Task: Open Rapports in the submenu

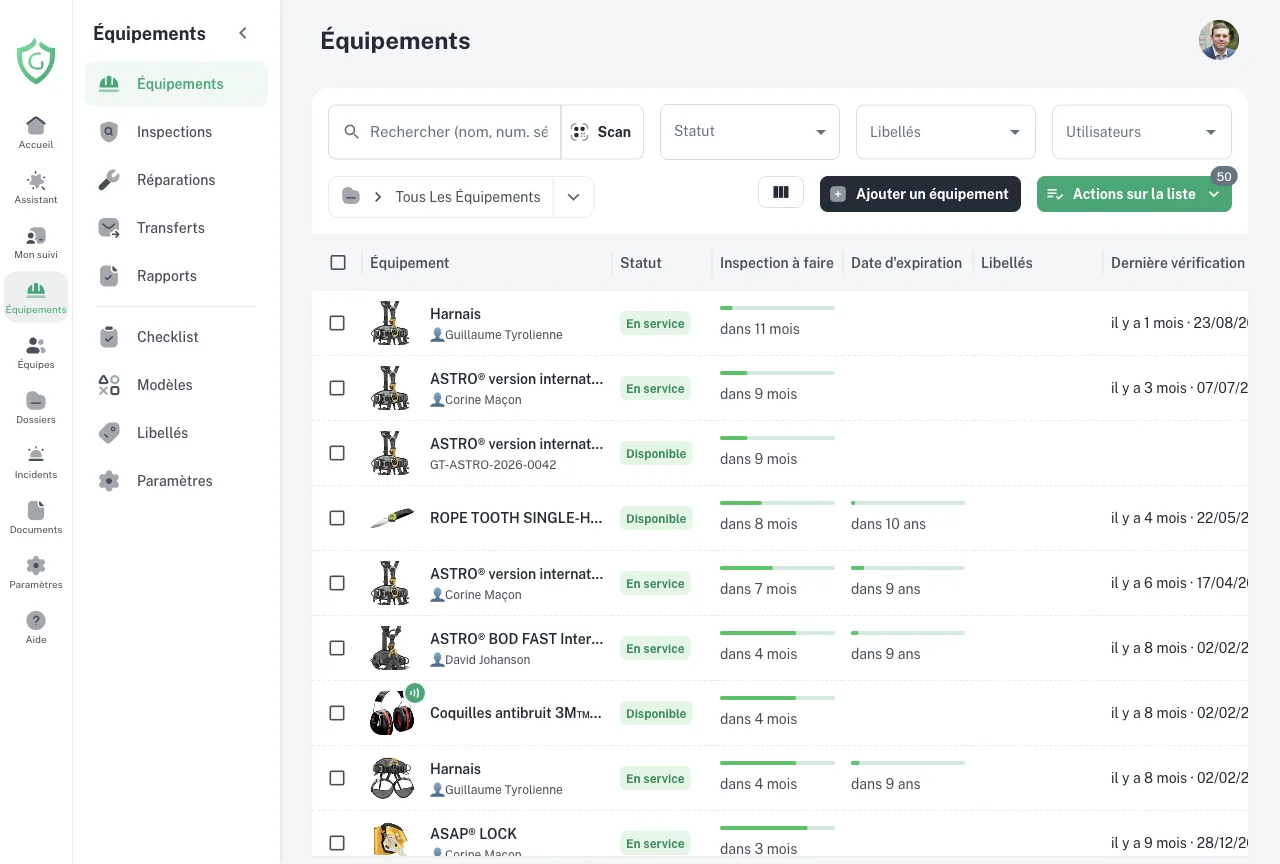Action: (176, 276)
